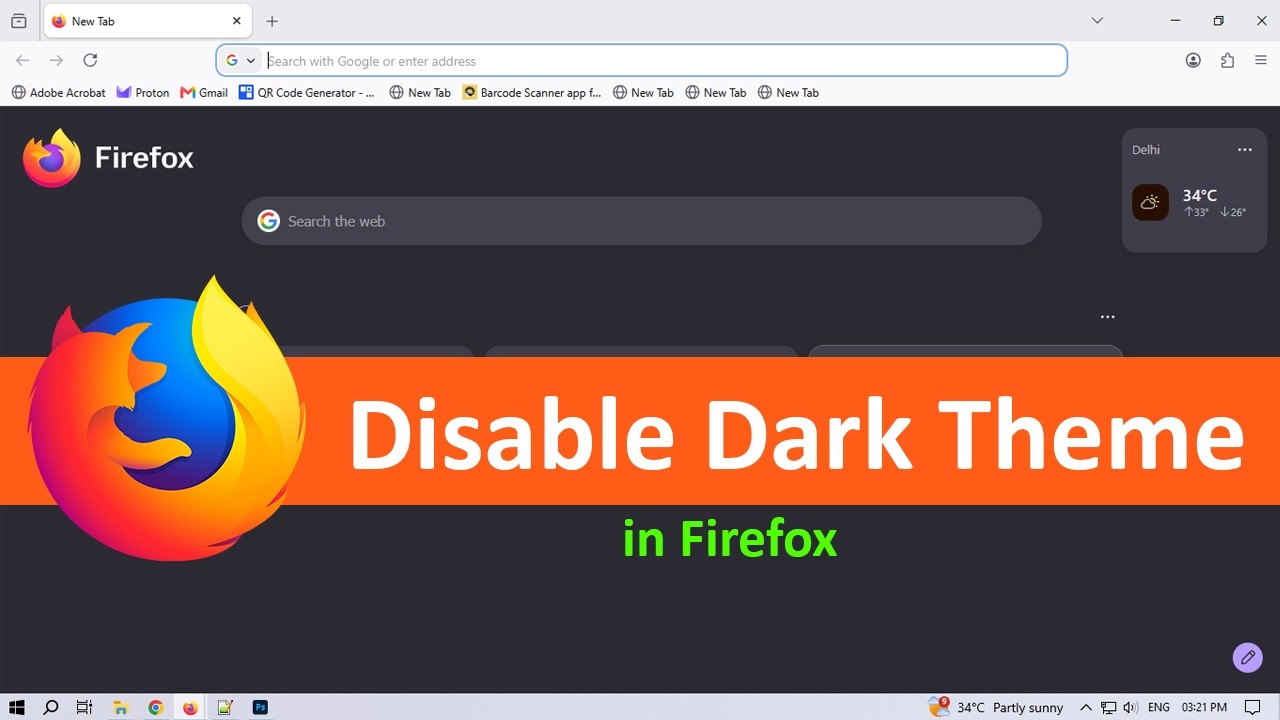Open a new tab with plus button
The image size is (1280, 720).
(x=272, y=21)
